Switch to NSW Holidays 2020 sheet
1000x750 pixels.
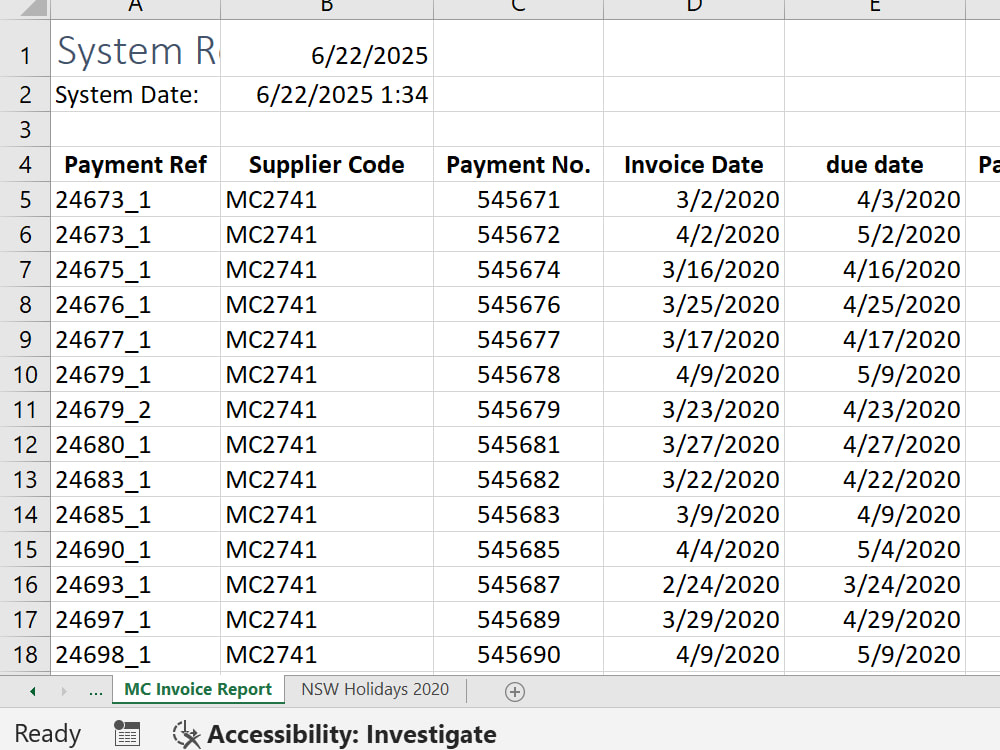[375, 689]
